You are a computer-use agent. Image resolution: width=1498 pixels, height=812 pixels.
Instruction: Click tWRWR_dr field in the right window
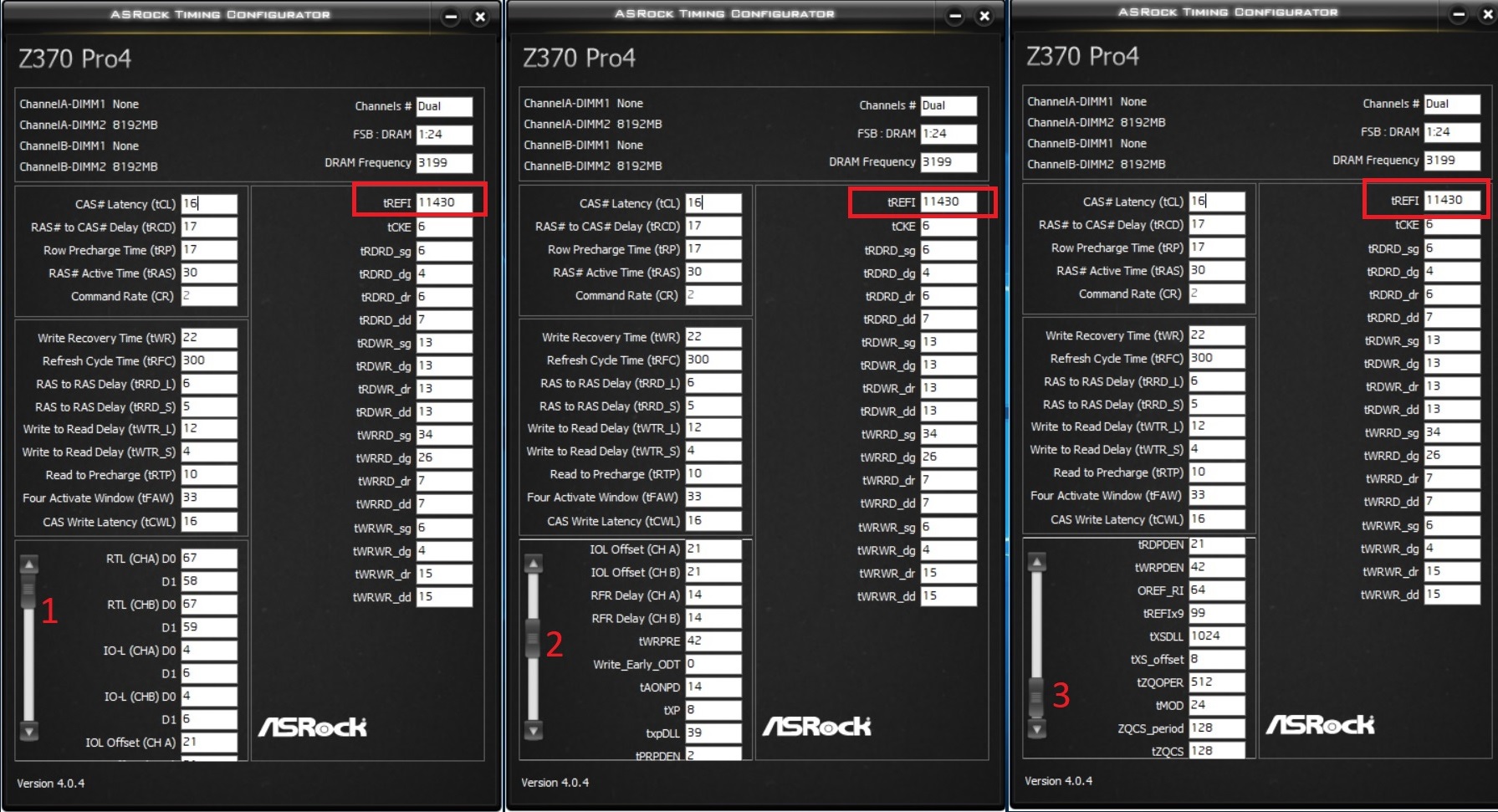(x=1452, y=571)
